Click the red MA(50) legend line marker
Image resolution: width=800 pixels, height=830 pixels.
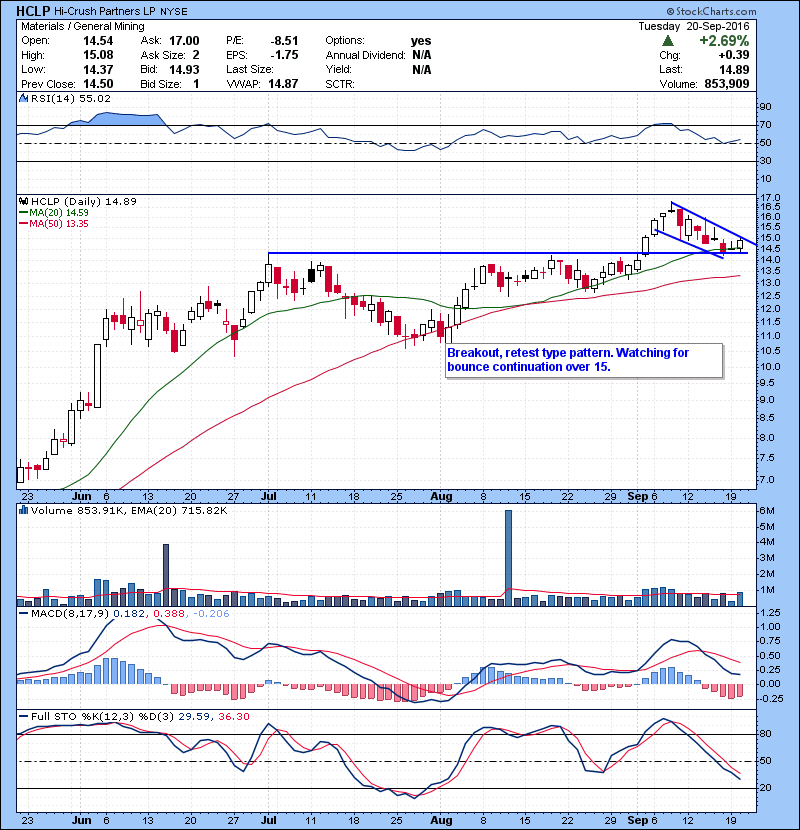coord(24,224)
